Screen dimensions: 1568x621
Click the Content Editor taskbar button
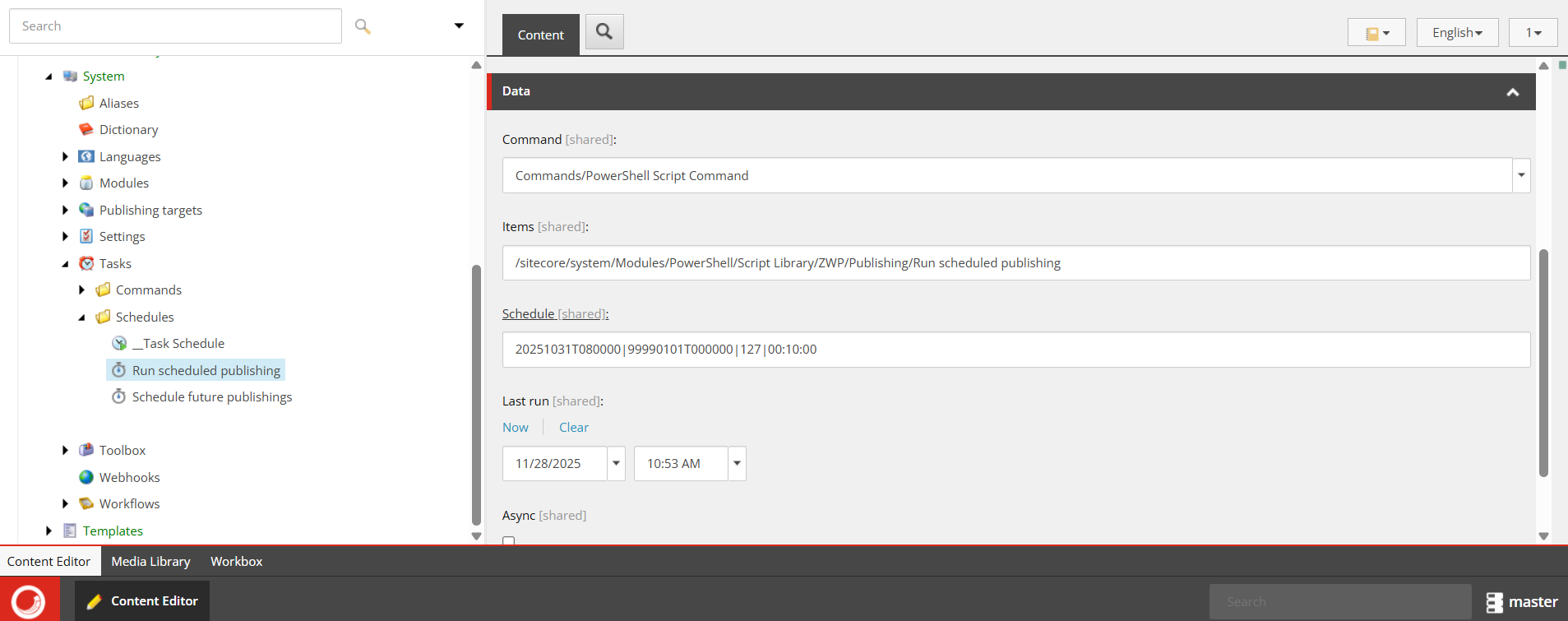pyautogui.click(x=142, y=600)
